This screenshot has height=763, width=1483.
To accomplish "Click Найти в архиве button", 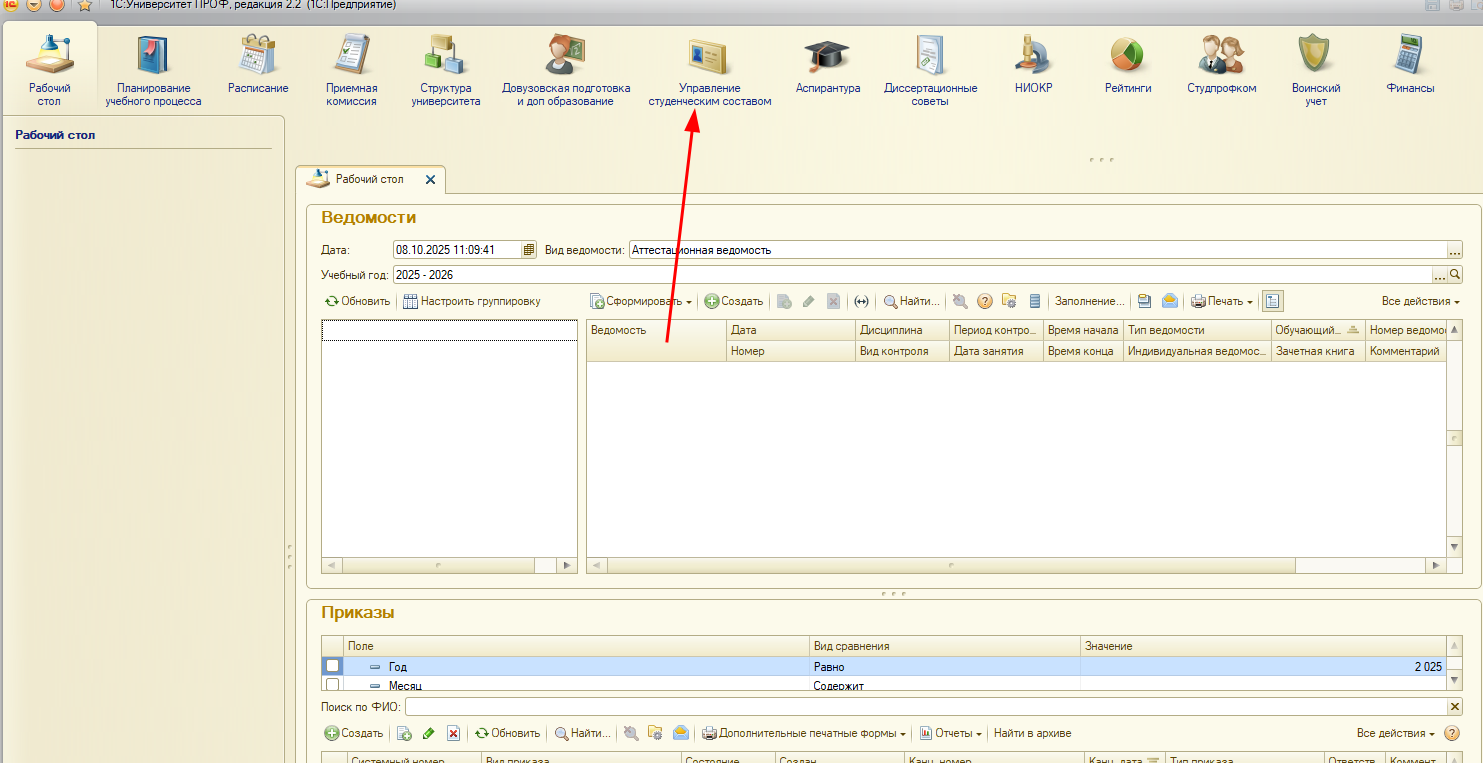I will coord(1032,733).
